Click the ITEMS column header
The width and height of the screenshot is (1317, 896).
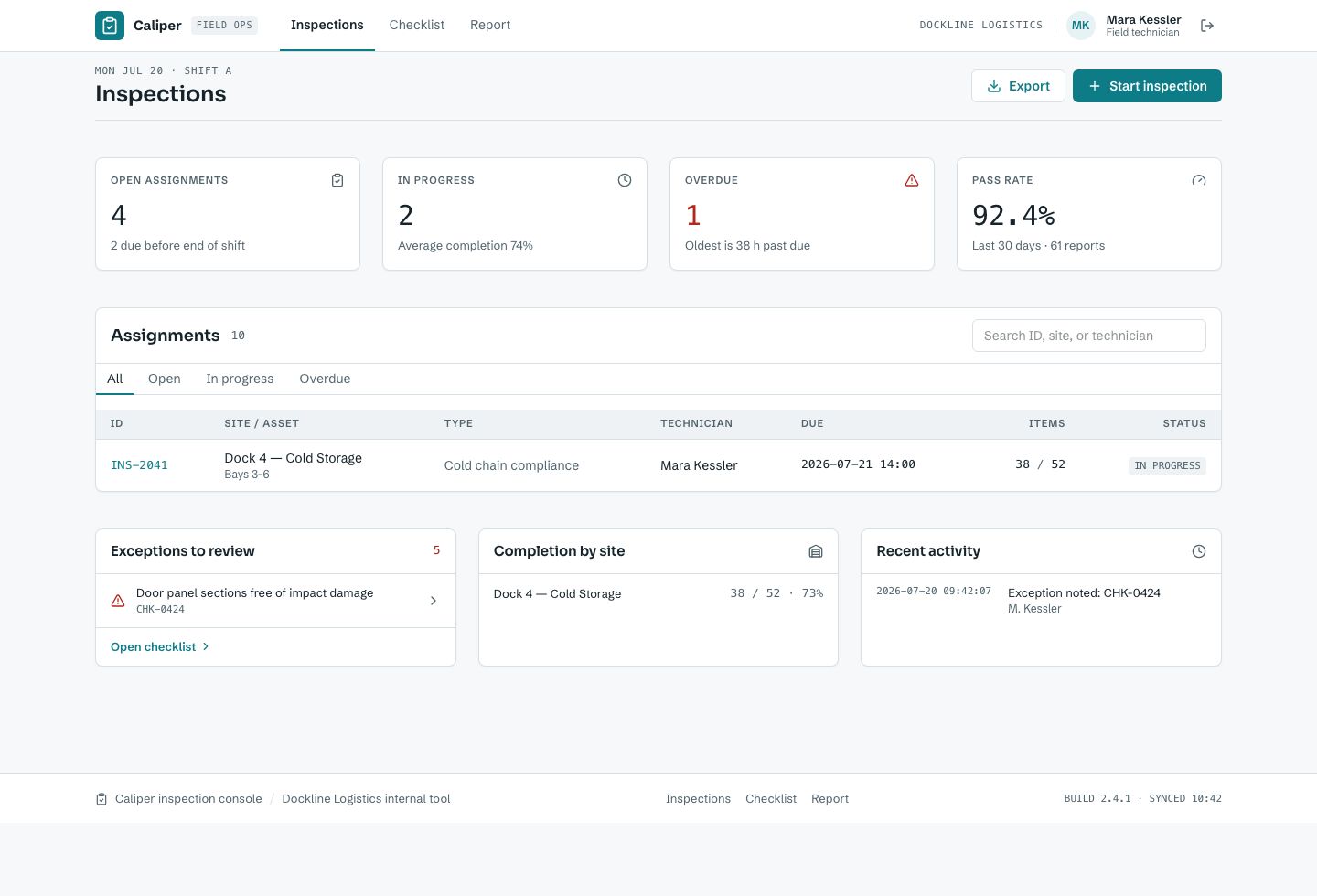click(1046, 423)
